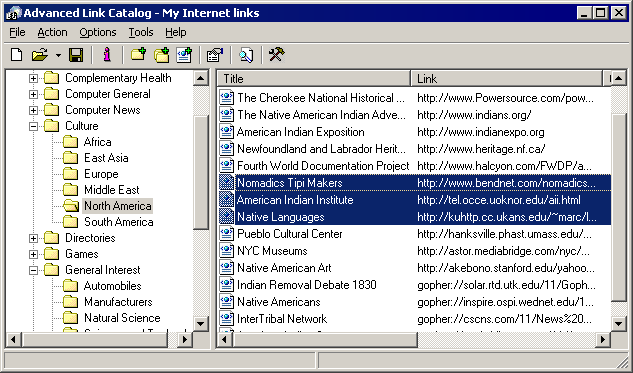Screen dimensions: 633x373
Task: Open the Action menu
Action: (52, 32)
